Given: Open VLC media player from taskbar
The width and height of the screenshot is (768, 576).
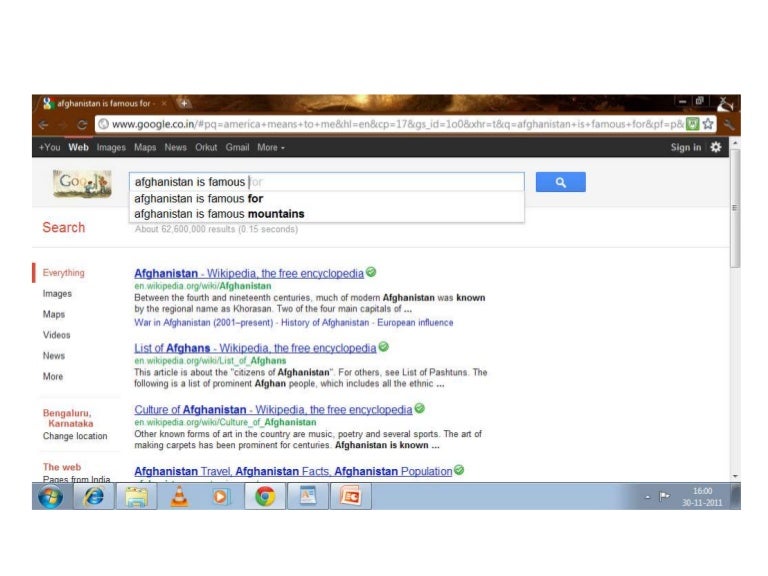Looking at the screenshot, I should click(x=179, y=496).
